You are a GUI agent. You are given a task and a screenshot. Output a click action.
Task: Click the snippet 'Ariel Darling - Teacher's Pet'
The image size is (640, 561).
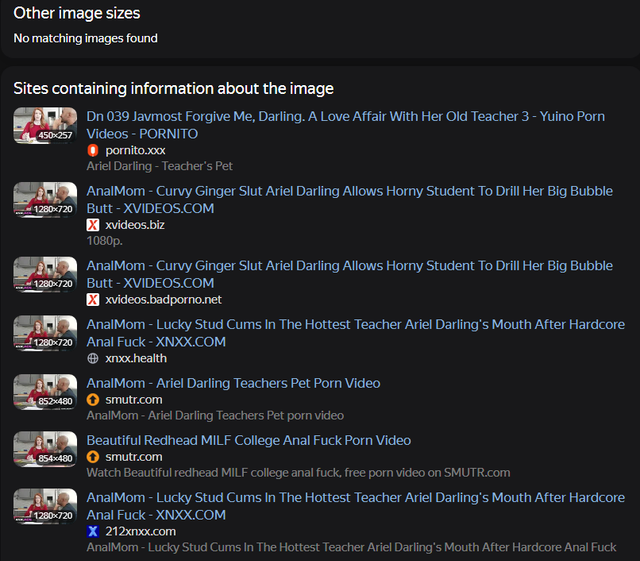pos(159,166)
